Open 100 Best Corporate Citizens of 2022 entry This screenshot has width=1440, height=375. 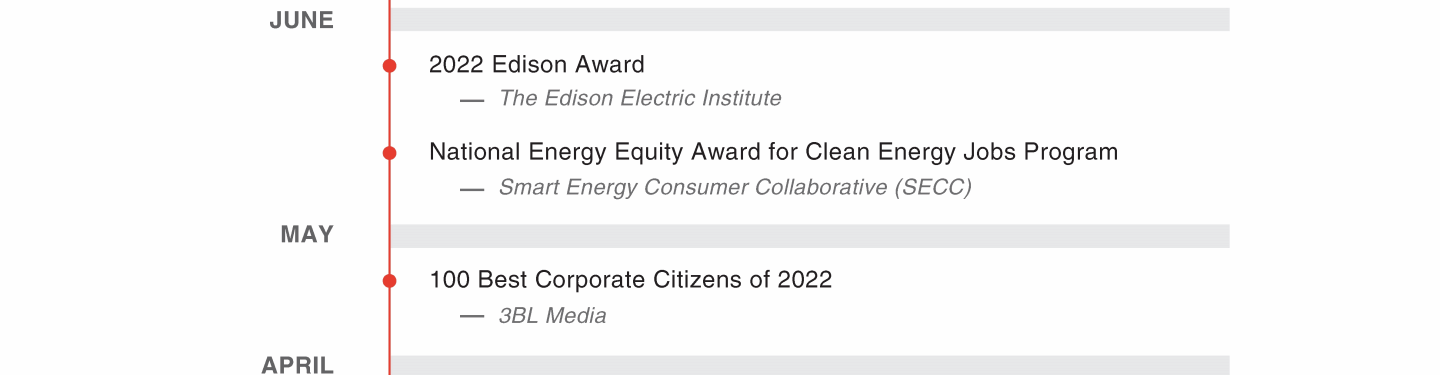[630, 280]
